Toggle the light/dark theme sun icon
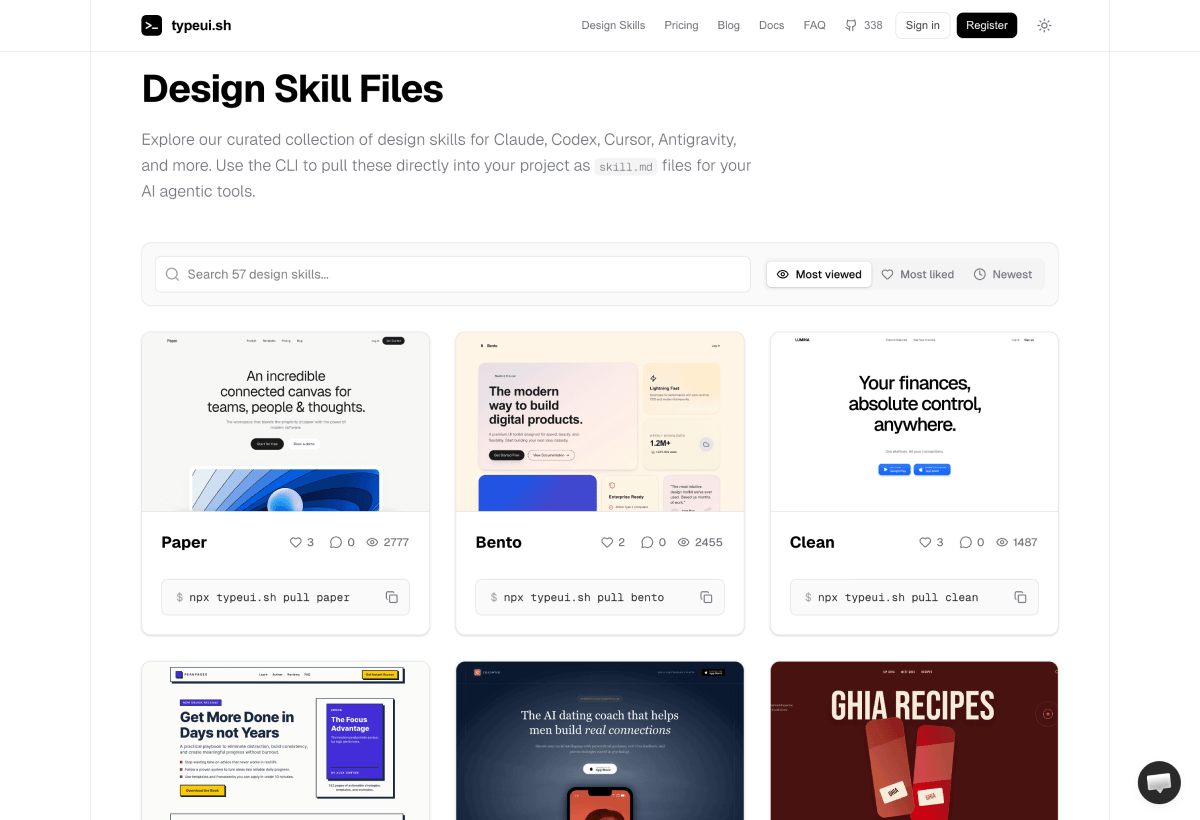This screenshot has height=820, width=1200. click(1044, 25)
